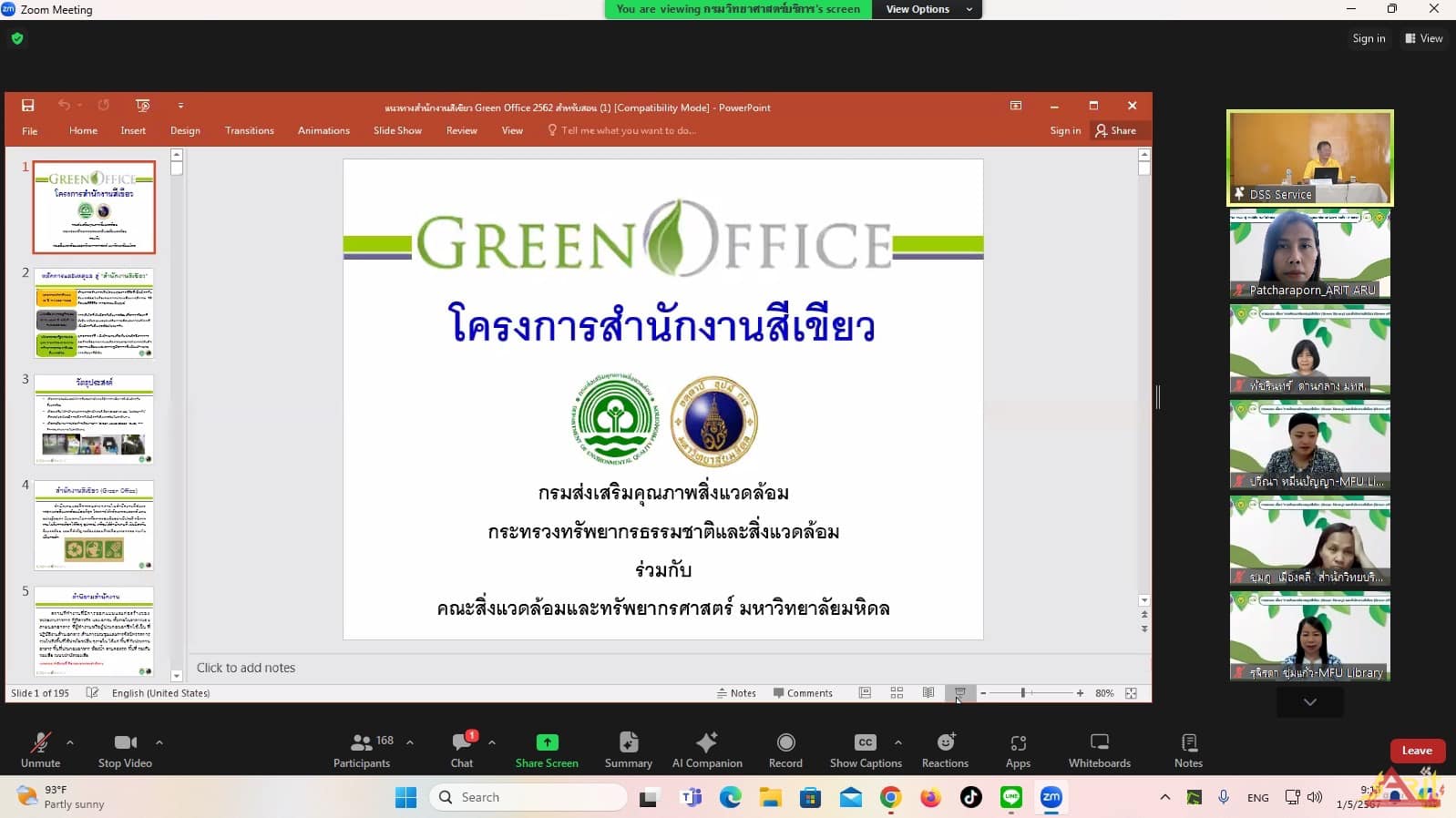
Task: Click Start From Beginning slideshow icon
Action: (142, 106)
